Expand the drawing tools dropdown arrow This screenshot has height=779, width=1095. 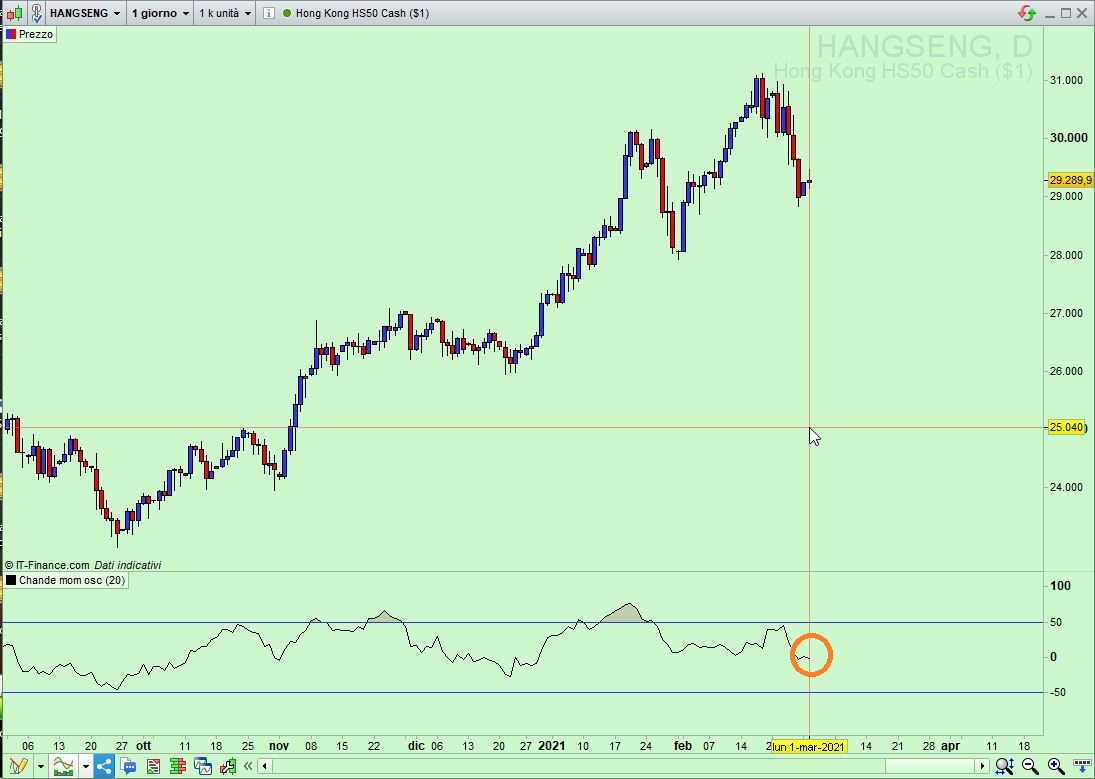[41, 766]
